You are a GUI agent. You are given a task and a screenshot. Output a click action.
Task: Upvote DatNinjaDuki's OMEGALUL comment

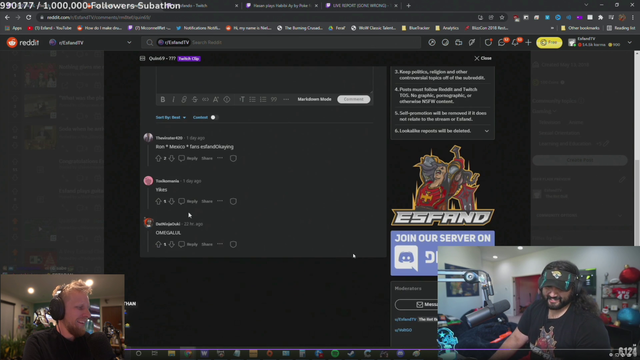pyautogui.click(x=158, y=244)
